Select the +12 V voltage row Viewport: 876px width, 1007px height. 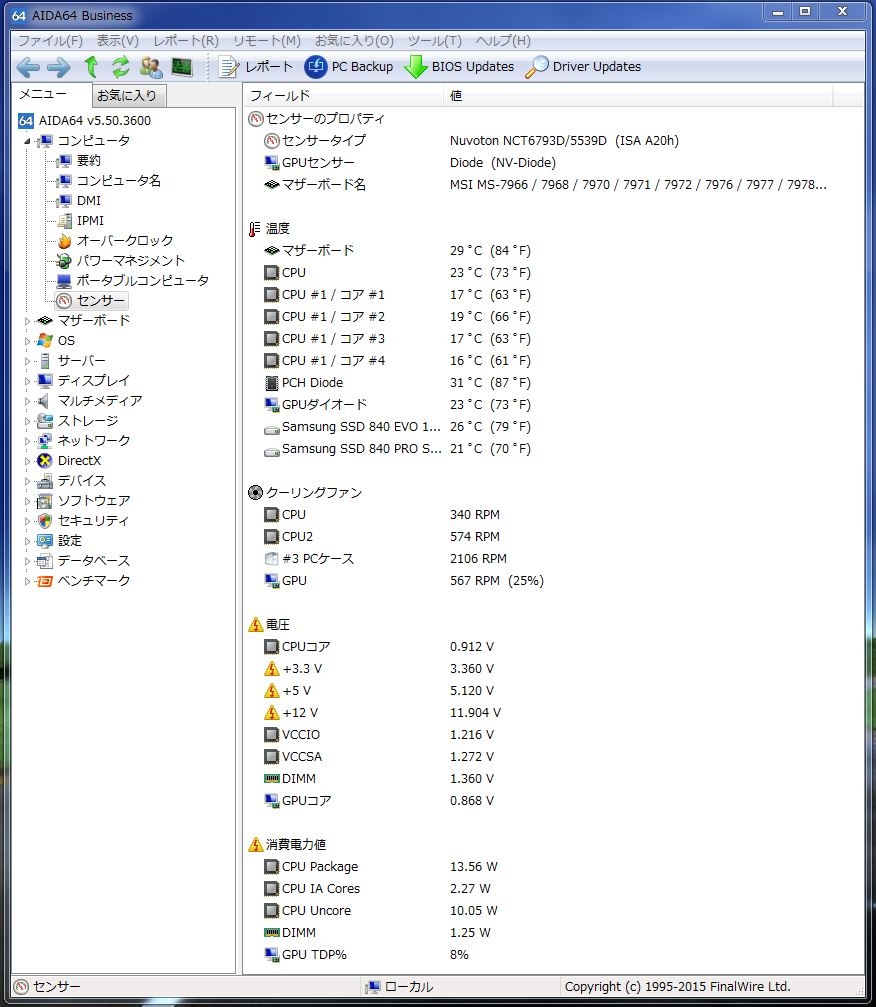coord(552,713)
